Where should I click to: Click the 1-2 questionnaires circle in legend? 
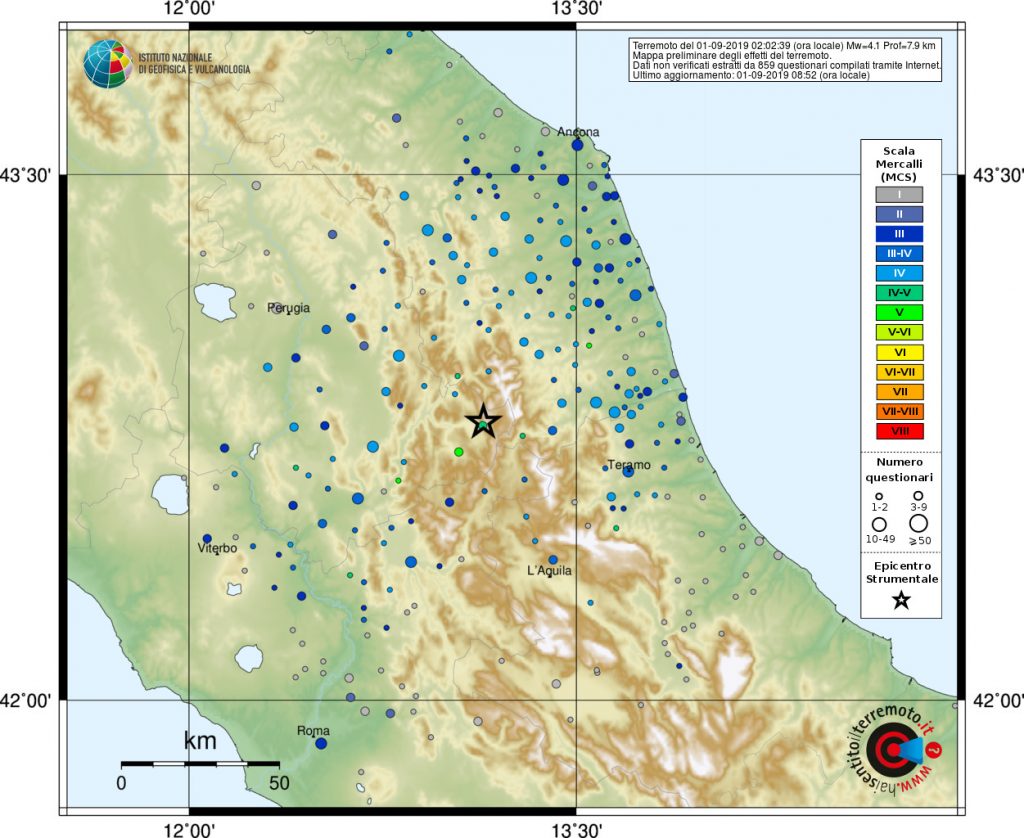tap(879, 496)
